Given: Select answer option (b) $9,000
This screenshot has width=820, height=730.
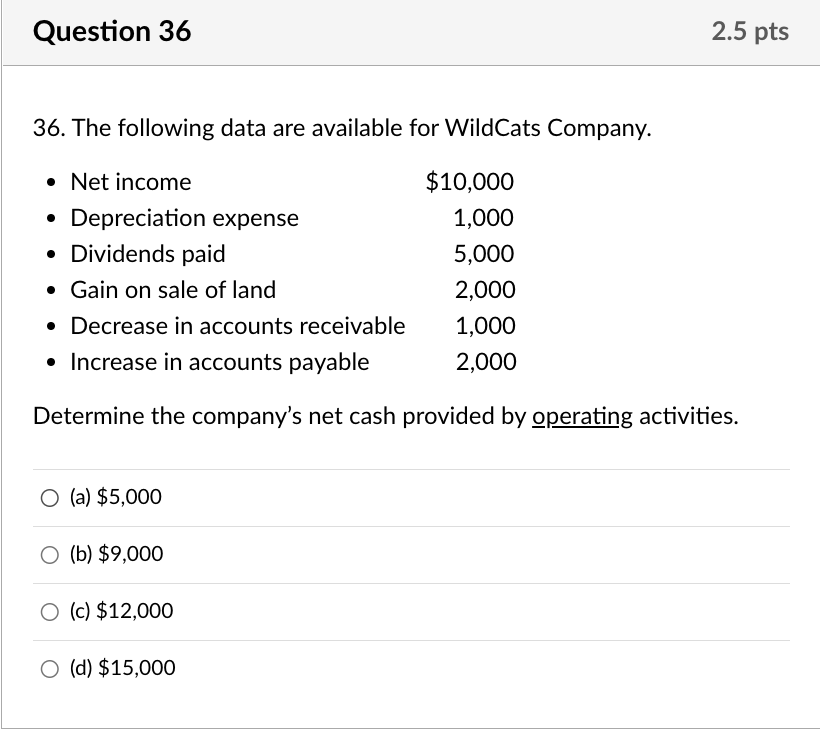Looking at the screenshot, I should coord(49,555).
